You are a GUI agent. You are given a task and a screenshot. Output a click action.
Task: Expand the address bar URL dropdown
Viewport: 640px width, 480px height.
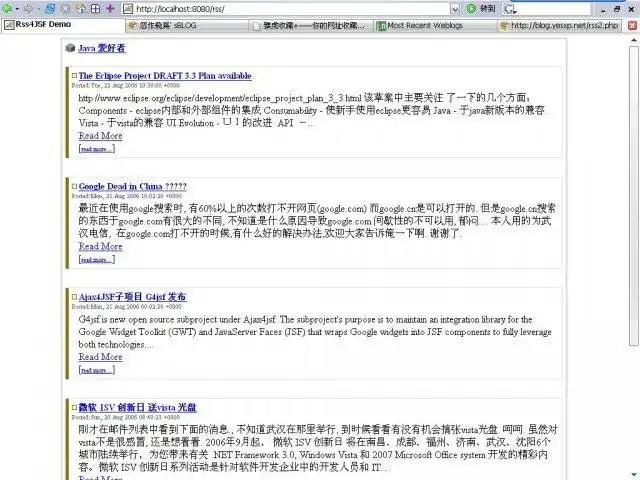pyautogui.click(x=455, y=9)
